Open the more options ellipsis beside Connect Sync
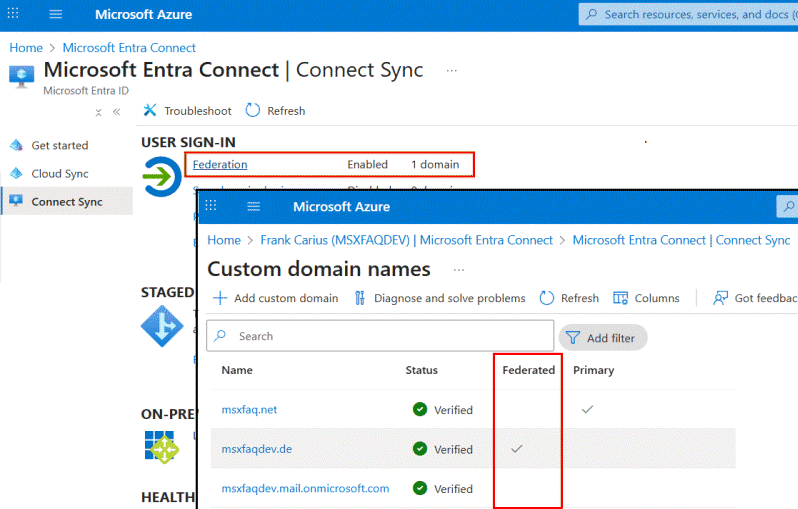 coord(452,71)
